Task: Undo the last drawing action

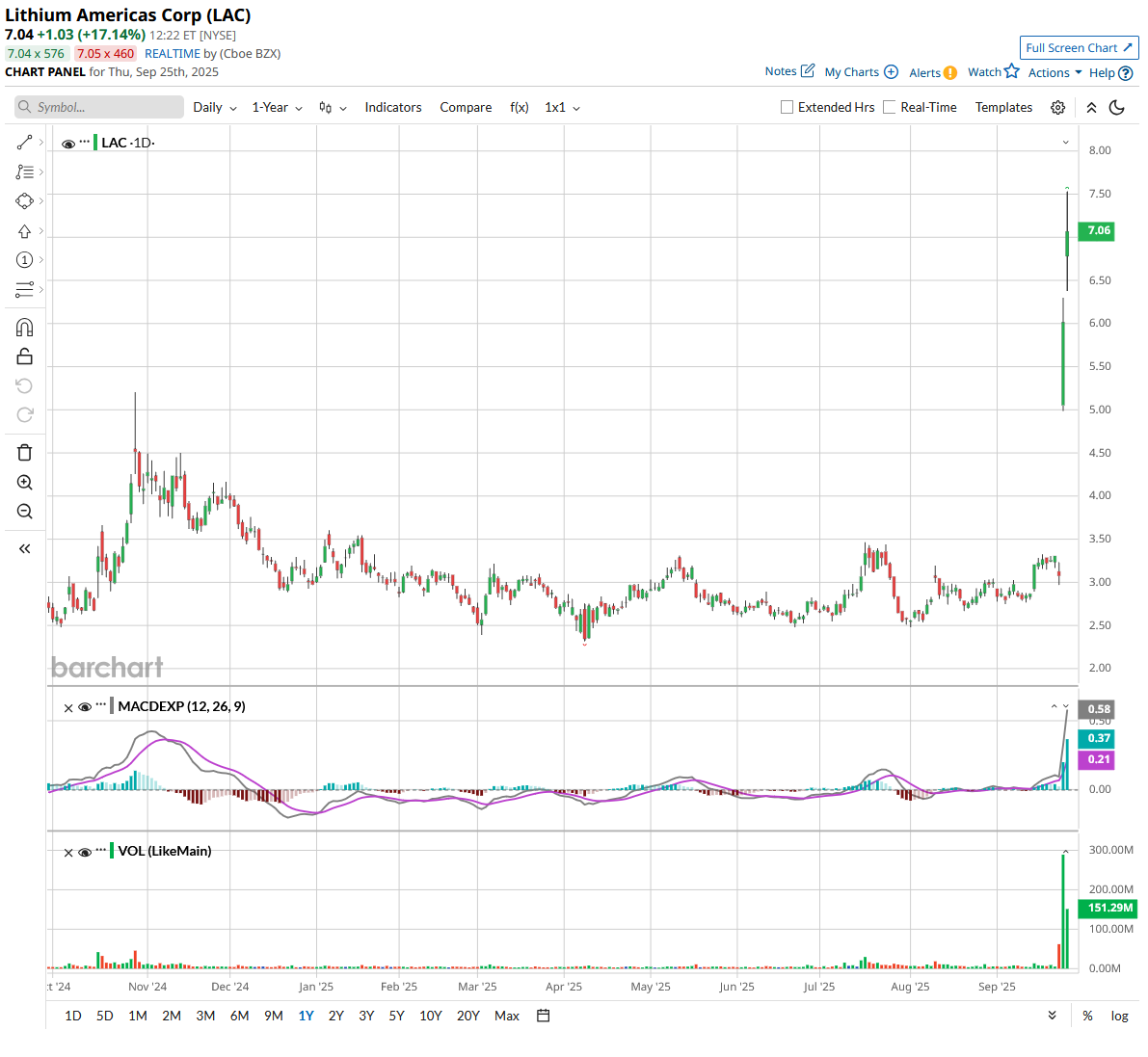Action: [x=24, y=385]
